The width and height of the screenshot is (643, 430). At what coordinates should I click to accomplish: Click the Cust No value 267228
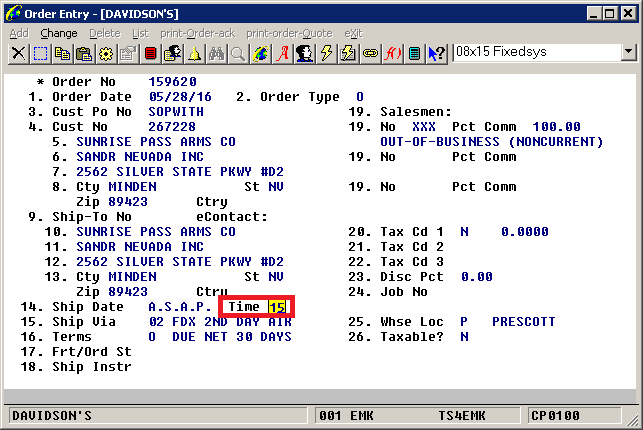coord(172,127)
